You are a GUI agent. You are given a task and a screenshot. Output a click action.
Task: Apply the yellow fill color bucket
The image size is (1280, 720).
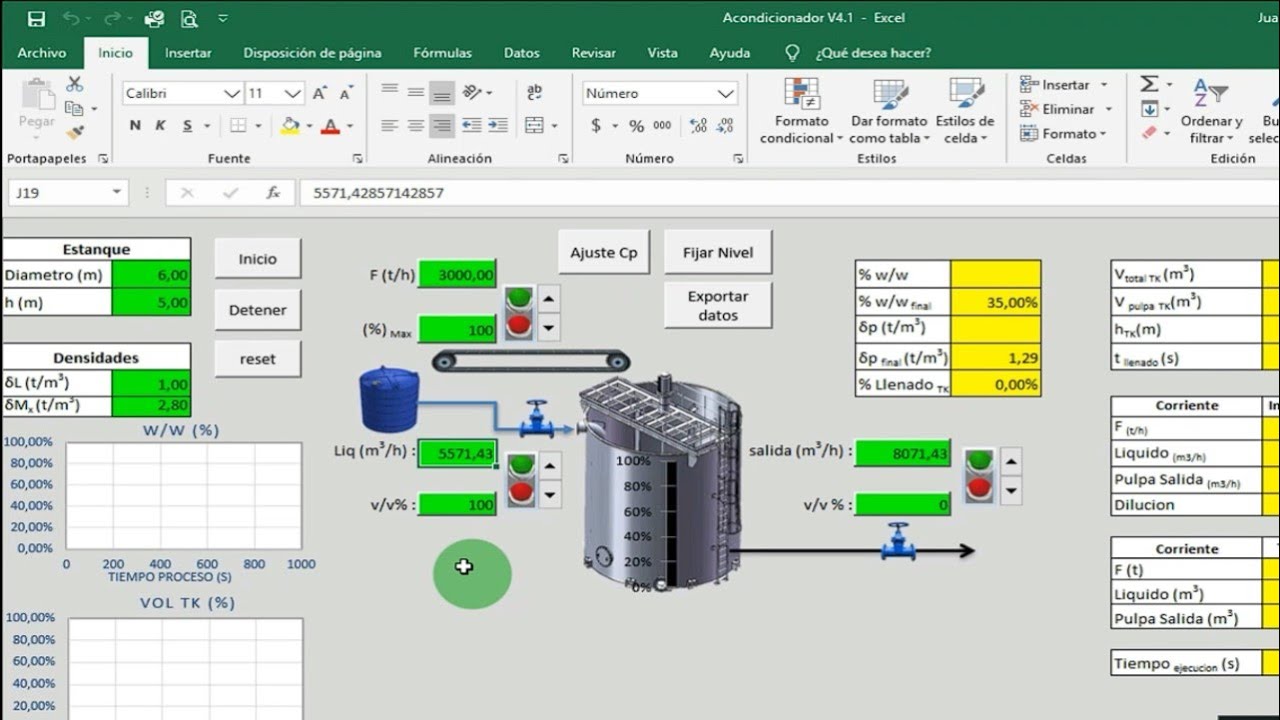(290, 126)
